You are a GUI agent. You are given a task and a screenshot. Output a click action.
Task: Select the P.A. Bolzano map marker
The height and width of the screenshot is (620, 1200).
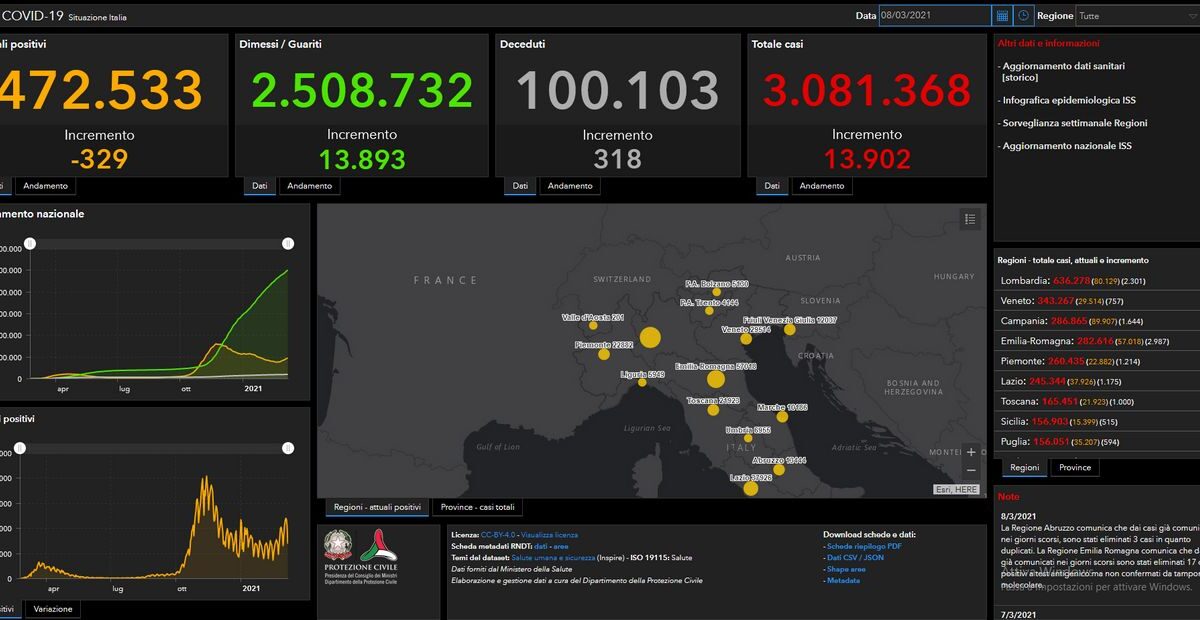(x=717, y=292)
